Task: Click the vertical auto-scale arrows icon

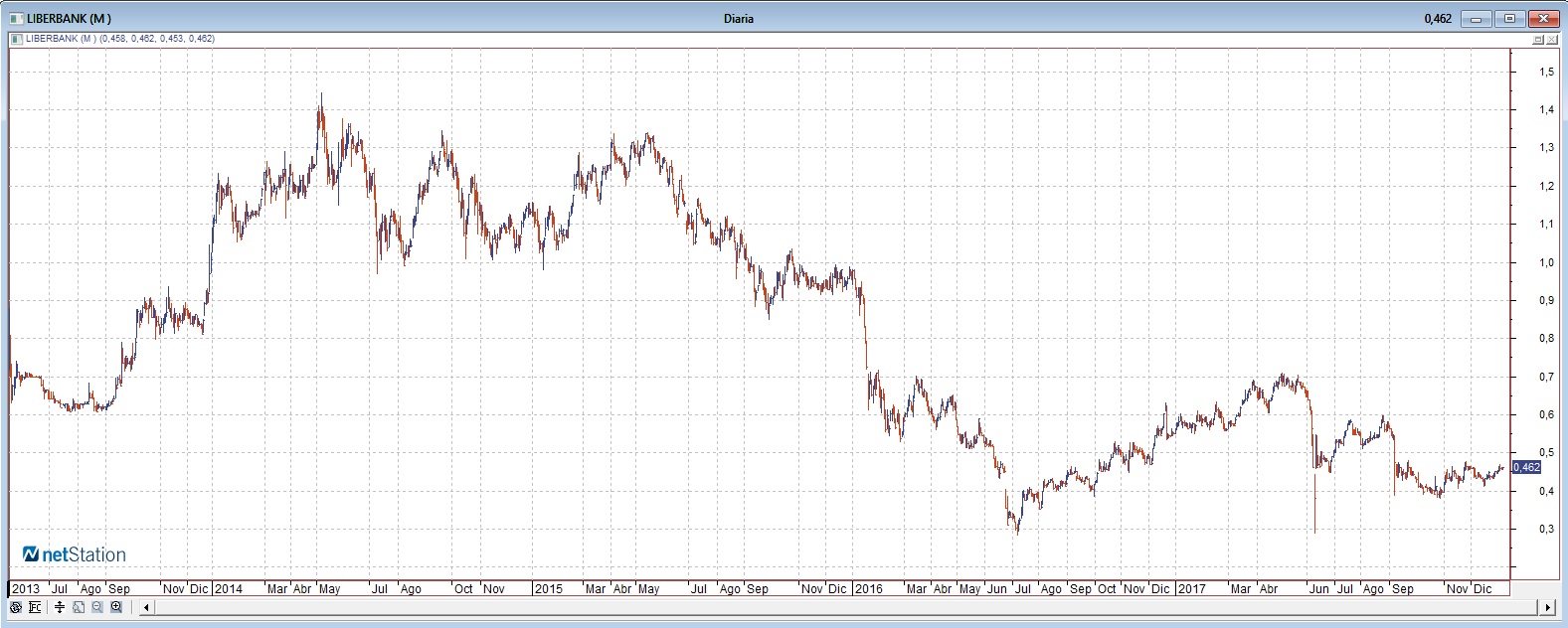Action: (60, 607)
